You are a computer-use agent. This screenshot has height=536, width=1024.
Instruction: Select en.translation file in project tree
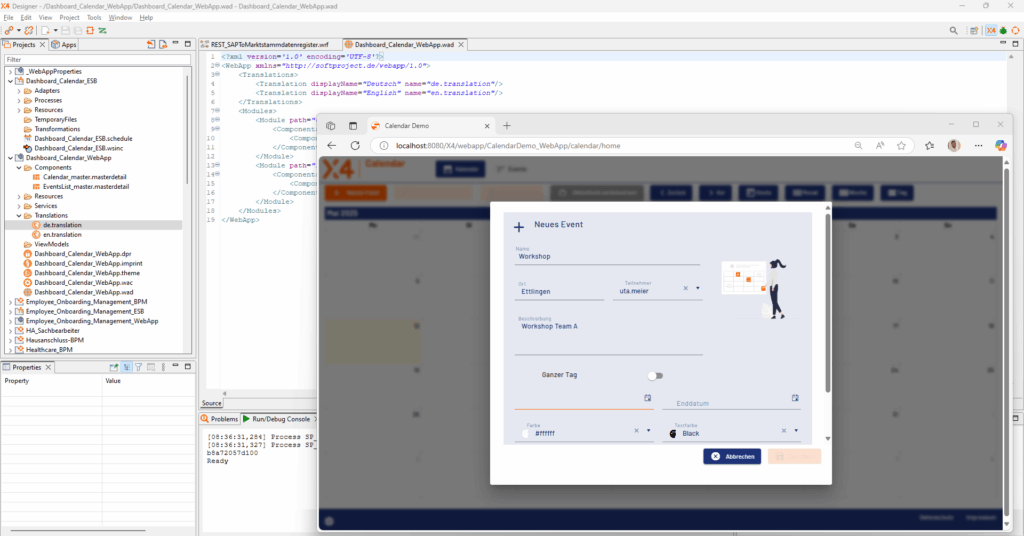click(61, 234)
